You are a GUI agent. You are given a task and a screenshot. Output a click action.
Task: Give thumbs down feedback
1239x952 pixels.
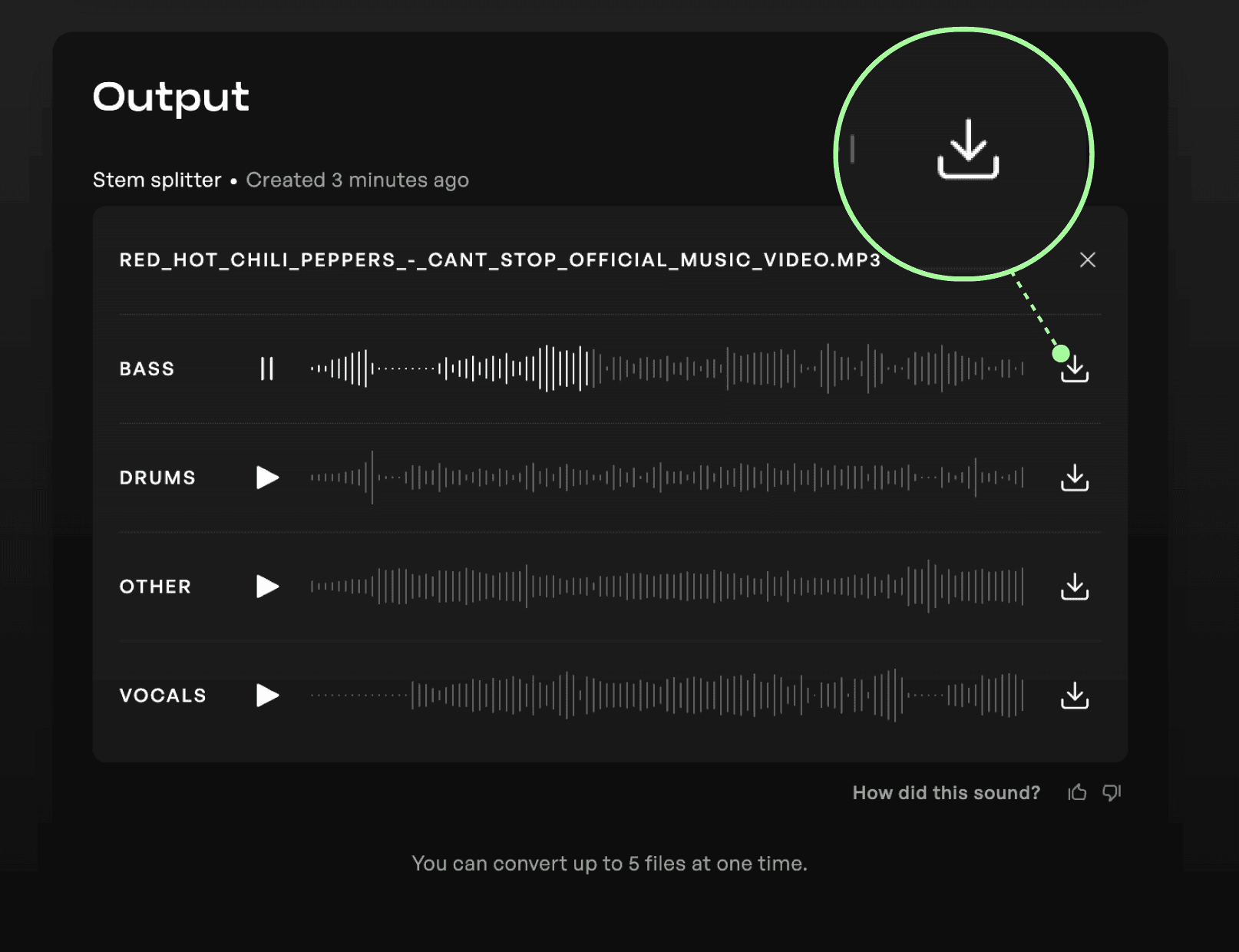coord(1112,792)
